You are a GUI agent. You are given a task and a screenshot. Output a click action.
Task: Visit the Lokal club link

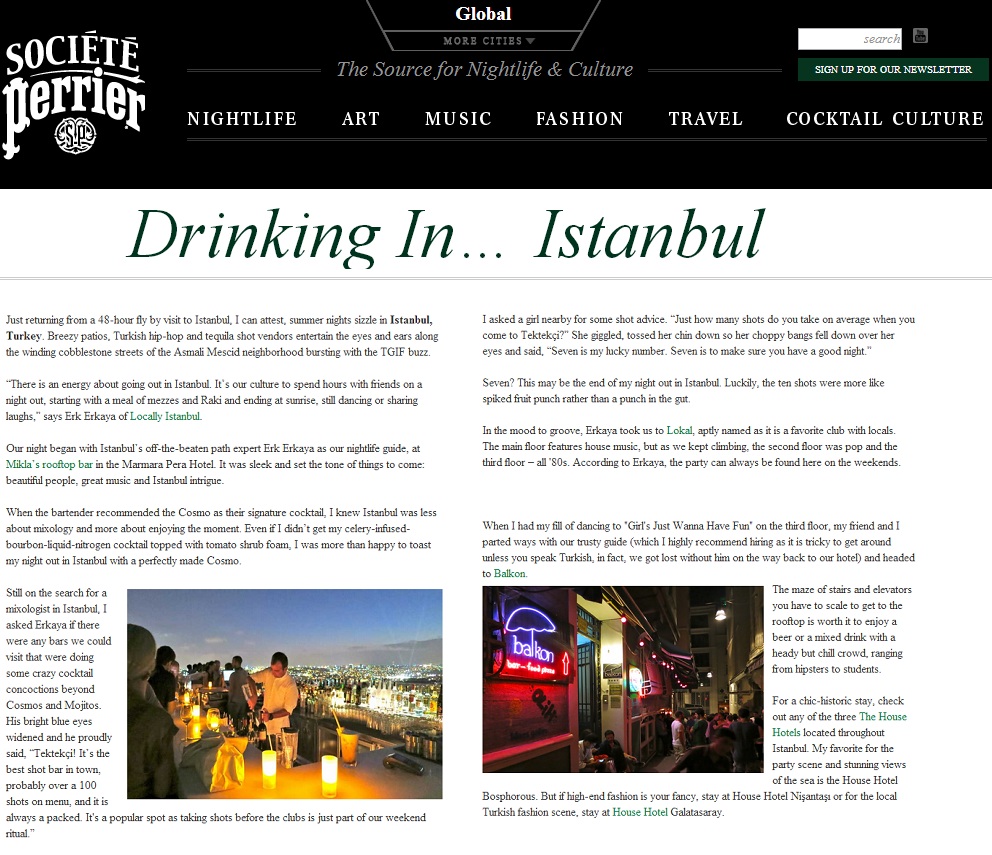tap(679, 430)
